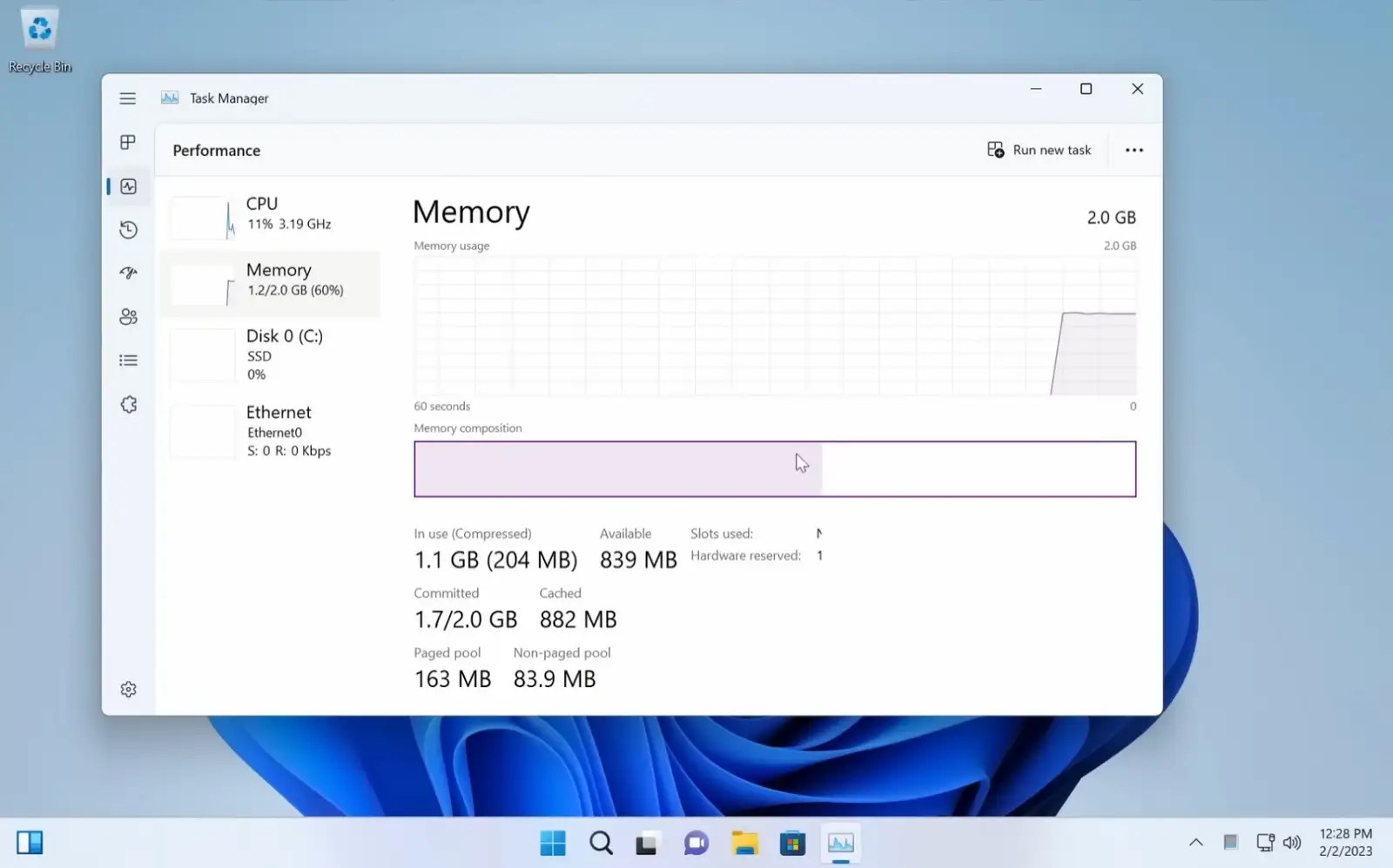This screenshot has width=1393, height=868.
Task: Open Windows Search from the taskbar
Action: [x=601, y=842]
